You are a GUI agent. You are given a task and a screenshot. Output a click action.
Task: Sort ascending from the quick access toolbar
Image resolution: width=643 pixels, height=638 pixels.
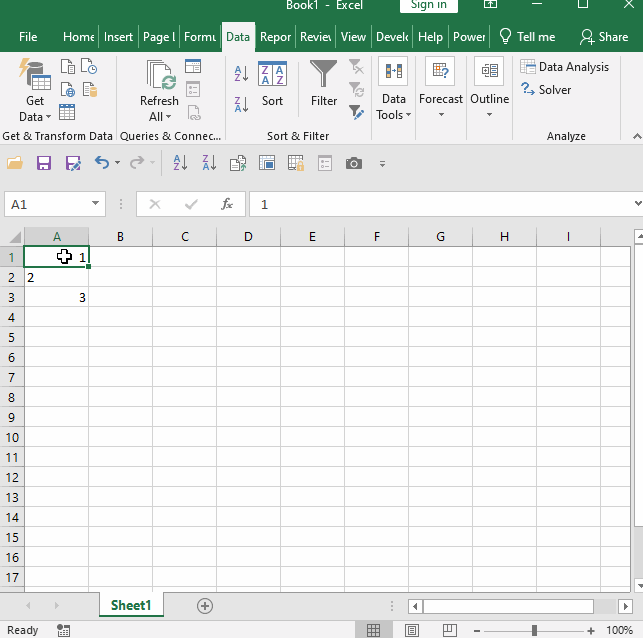(180, 163)
